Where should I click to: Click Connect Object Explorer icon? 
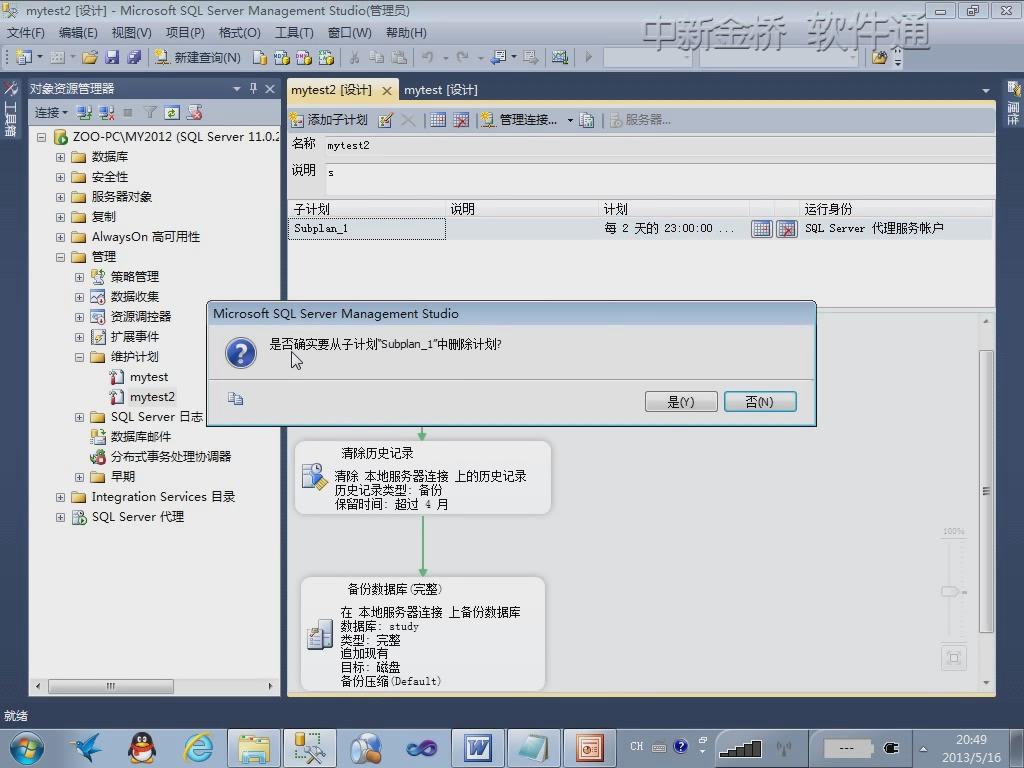click(x=84, y=113)
